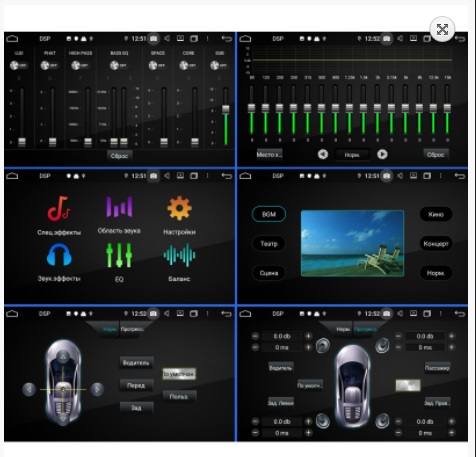The width and height of the screenshot is (476, 457).
Task: Click the beach chair preview thumbnail
Action: (352, 244)
